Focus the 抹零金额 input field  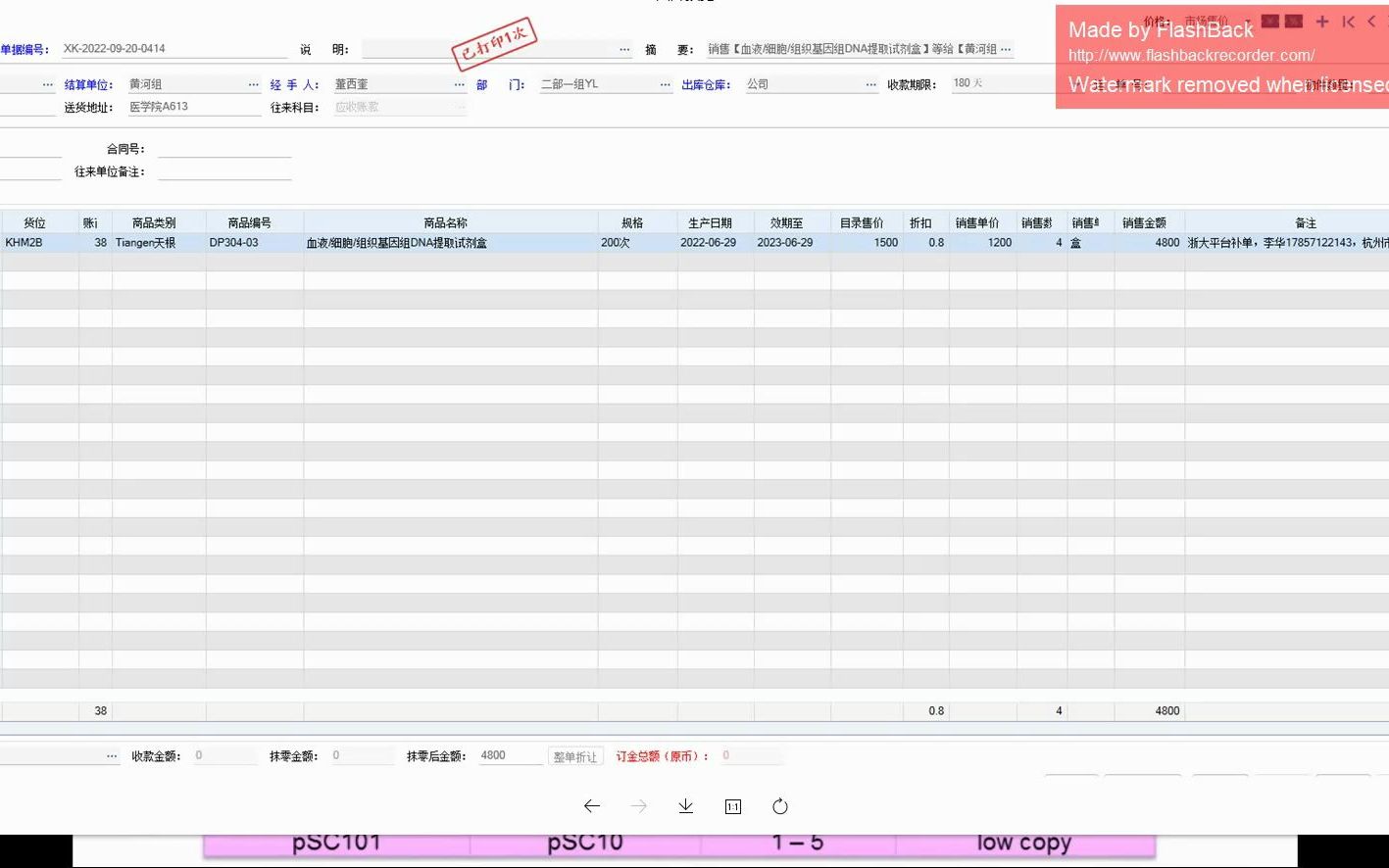[x=362, y=755]
